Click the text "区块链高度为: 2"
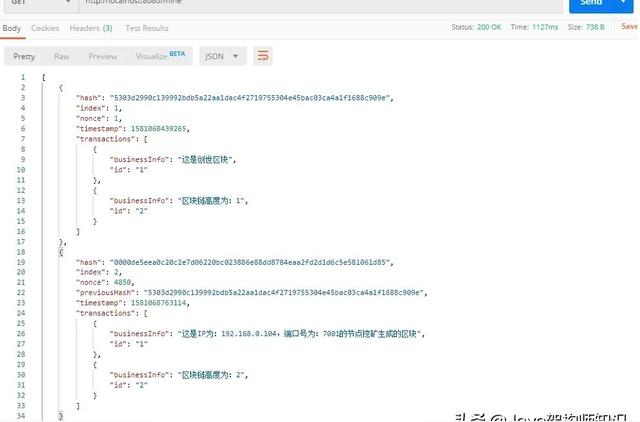The image size is (640, 422). point(211,375)
